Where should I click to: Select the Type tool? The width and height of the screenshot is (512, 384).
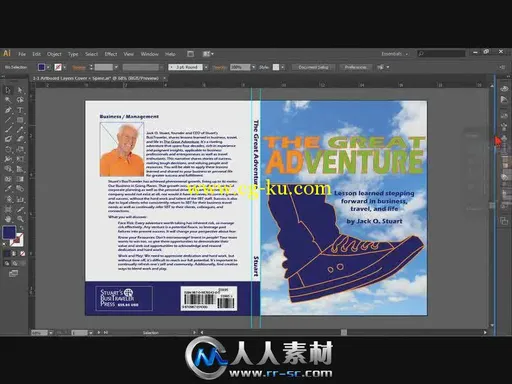click(20, 110)
